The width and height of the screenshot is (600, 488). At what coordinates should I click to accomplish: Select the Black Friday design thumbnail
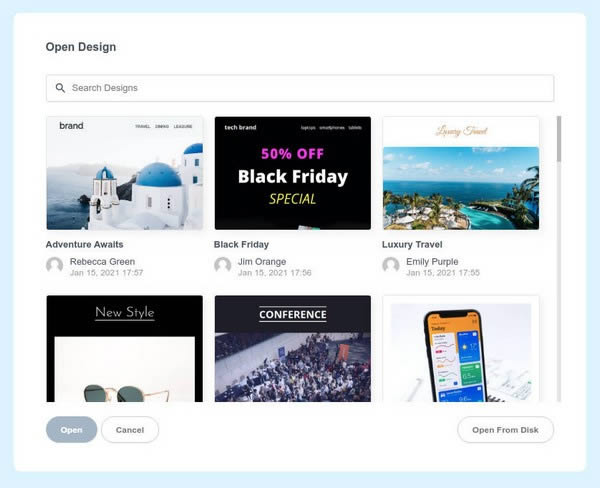[293, 173]
